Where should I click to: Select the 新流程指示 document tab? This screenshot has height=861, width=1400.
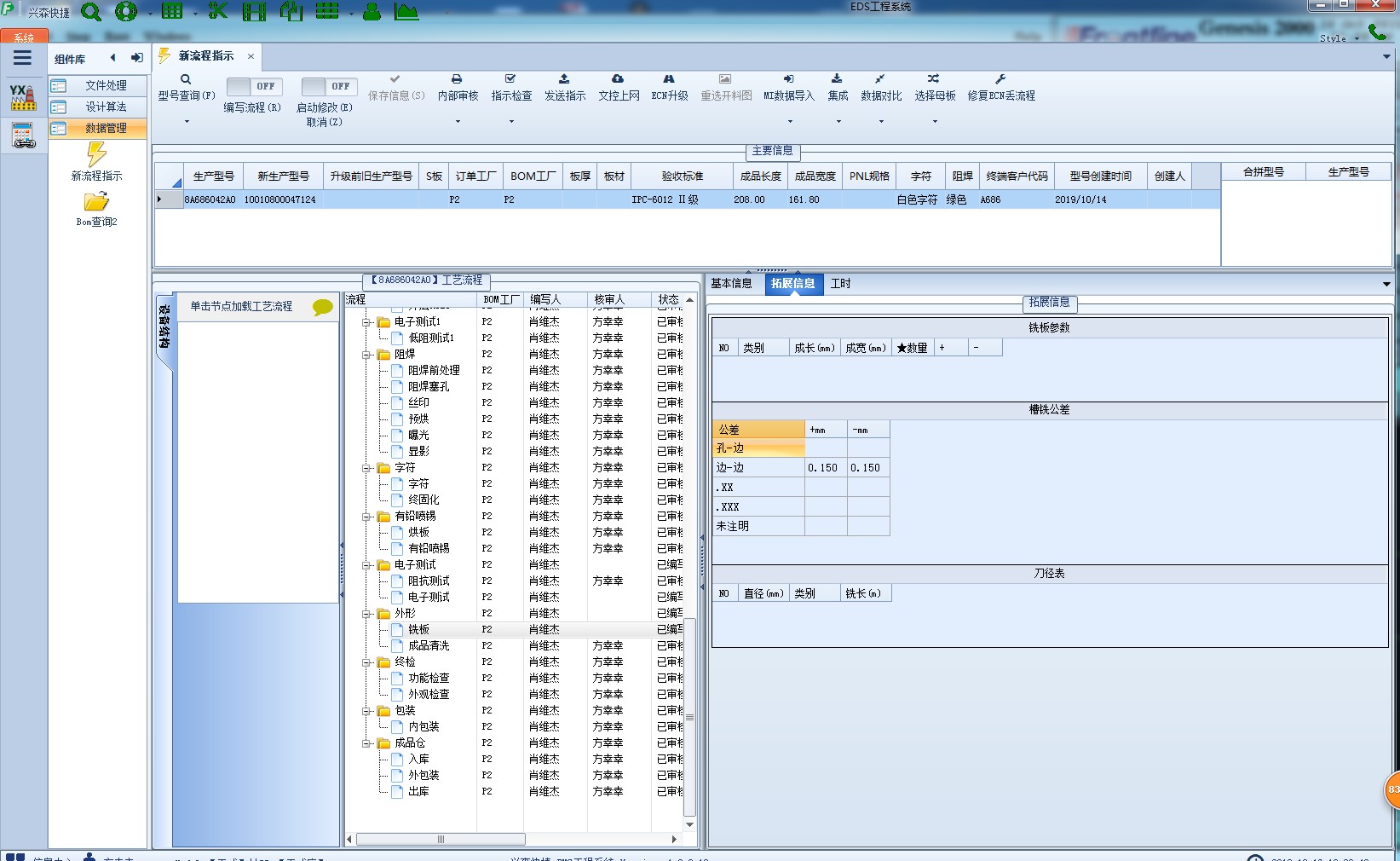(x=206, y=56)
